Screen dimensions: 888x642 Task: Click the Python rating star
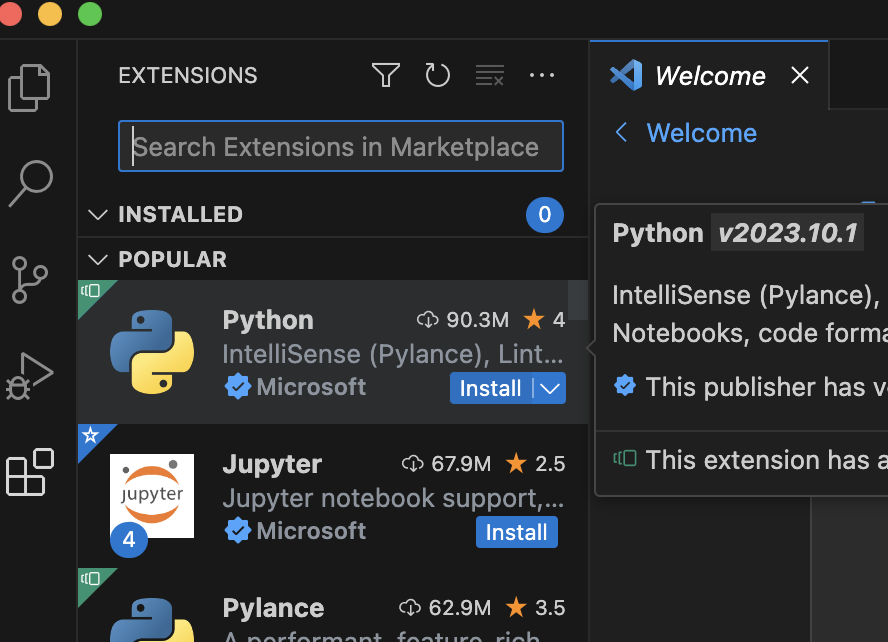[x=533, y=319]
